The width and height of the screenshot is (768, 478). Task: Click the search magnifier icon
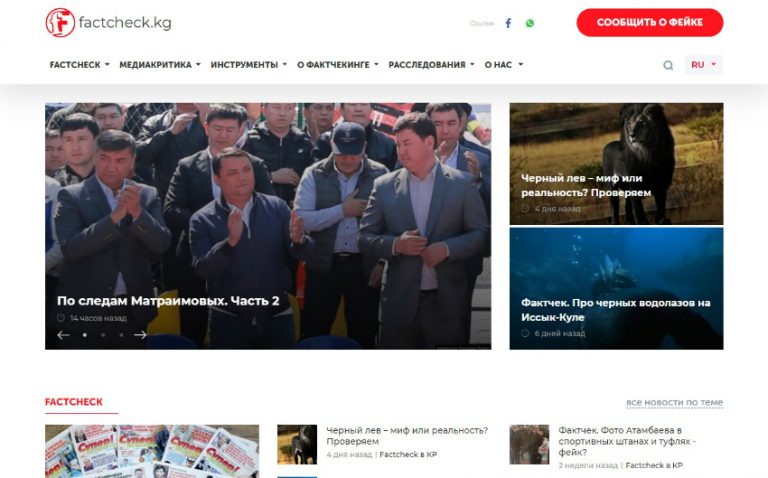[x=668, y=65]
